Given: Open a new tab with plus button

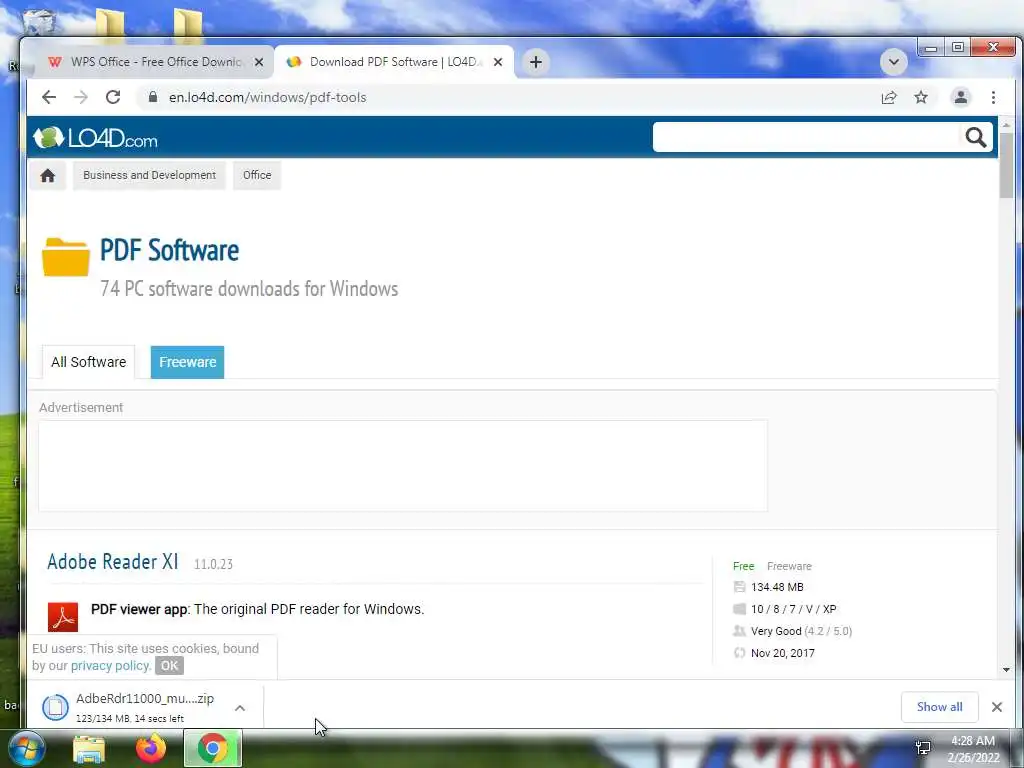Looking at the screenshot, I should [536, 62].
